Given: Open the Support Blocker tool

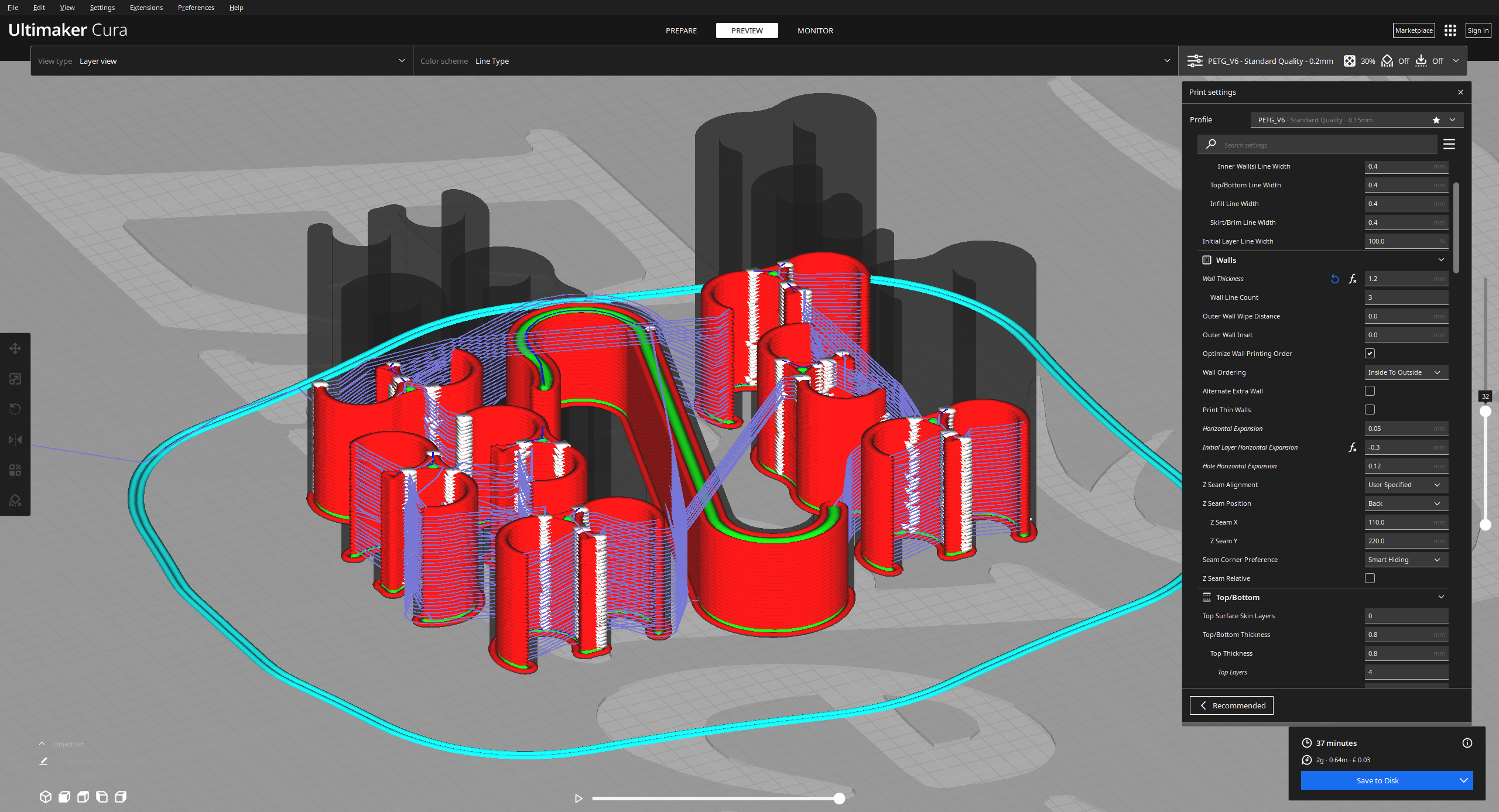Looking at the screenshot, I should coord(15,501).
